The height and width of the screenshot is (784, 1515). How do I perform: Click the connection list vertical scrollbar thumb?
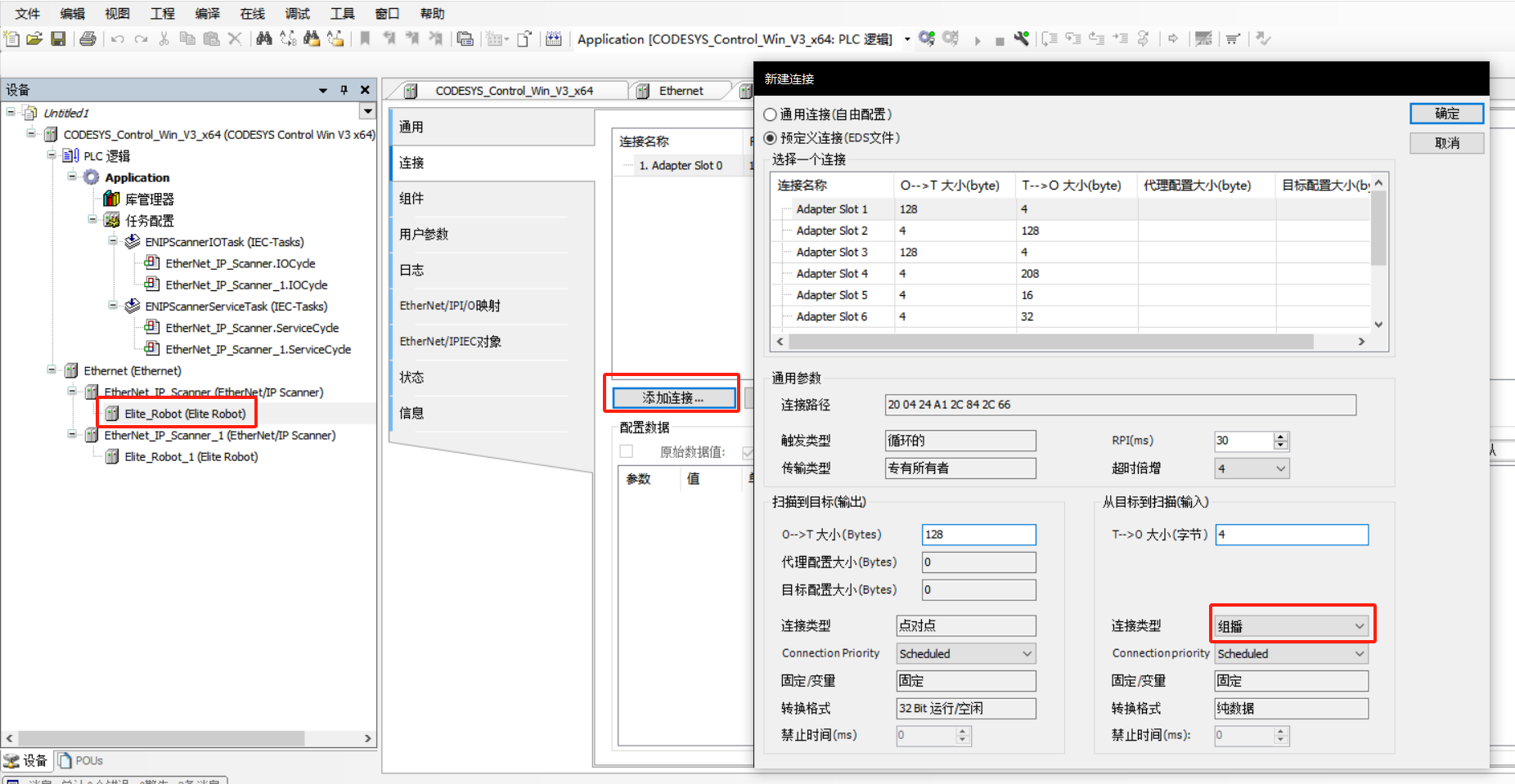[x=1378, y=228]
